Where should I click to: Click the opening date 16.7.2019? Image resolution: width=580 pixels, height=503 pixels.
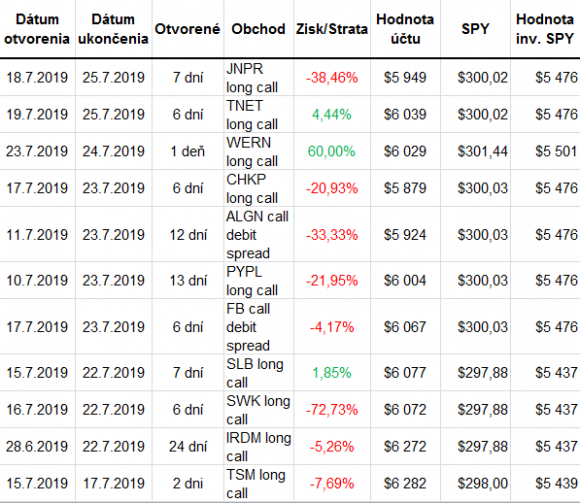37,410
